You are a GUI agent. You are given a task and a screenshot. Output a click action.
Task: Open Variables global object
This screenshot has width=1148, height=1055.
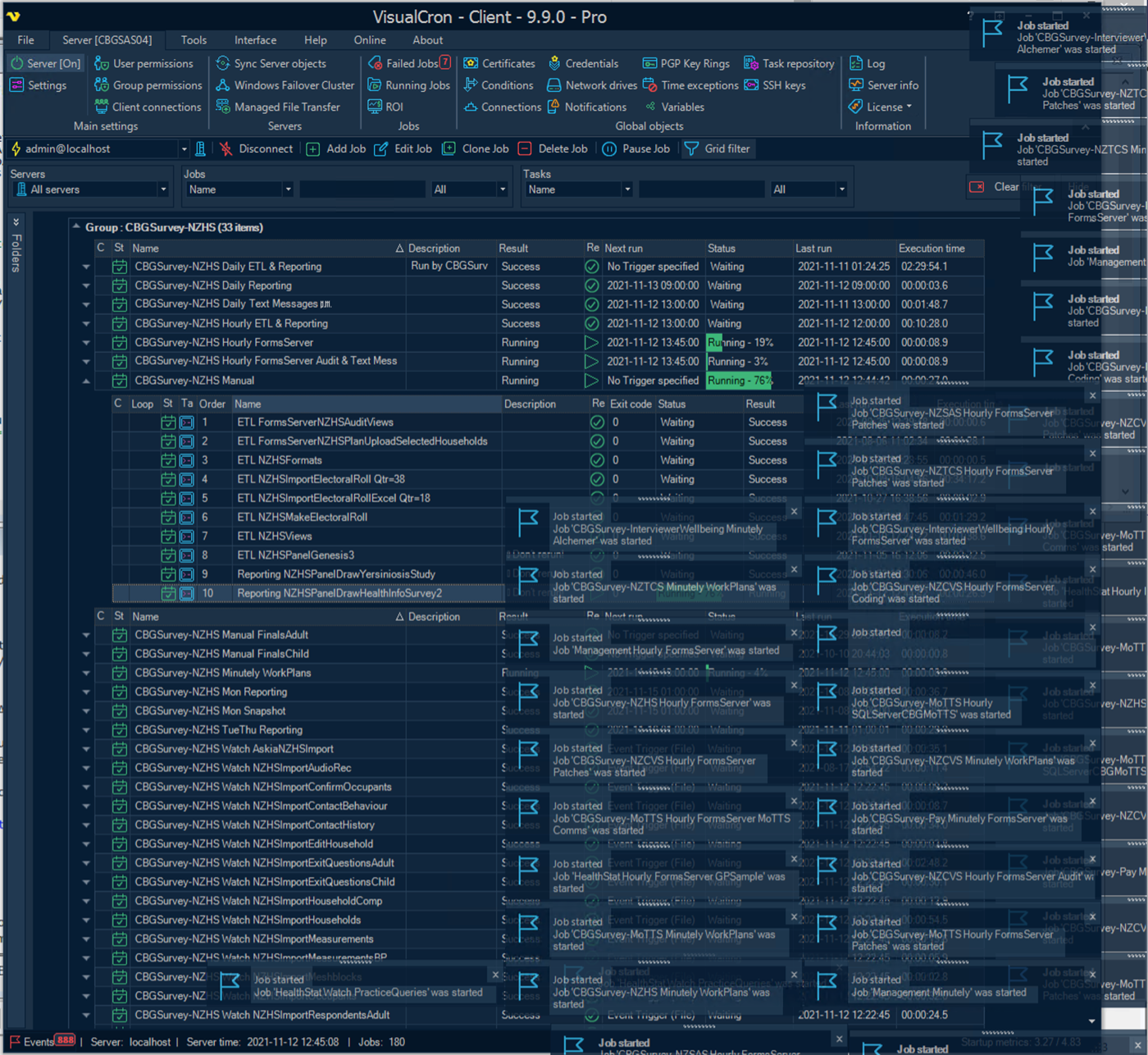674,107
